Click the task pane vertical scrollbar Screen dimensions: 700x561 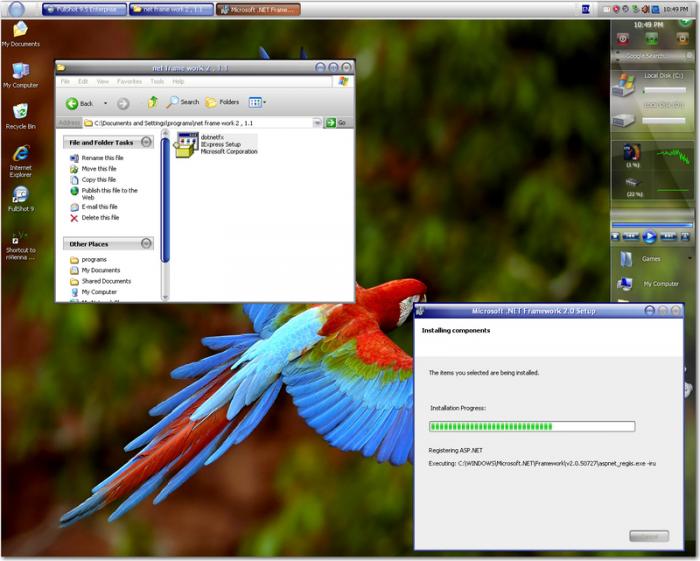tap(165, 199)
